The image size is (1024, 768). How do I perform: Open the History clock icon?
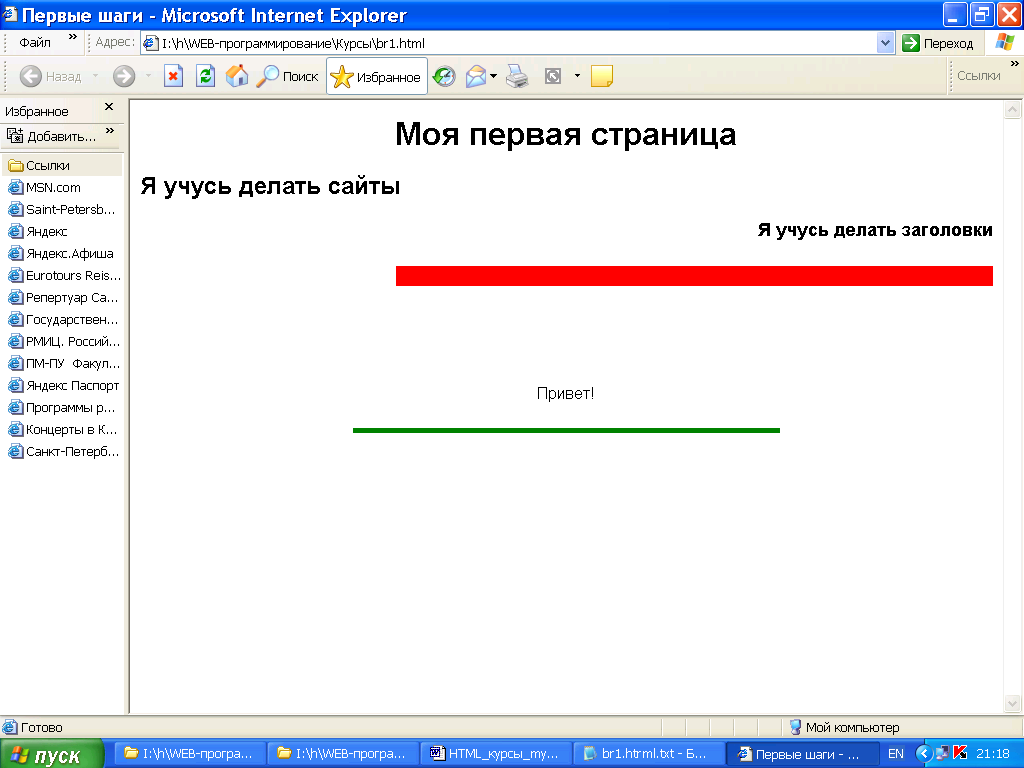[x=445, y=76]
